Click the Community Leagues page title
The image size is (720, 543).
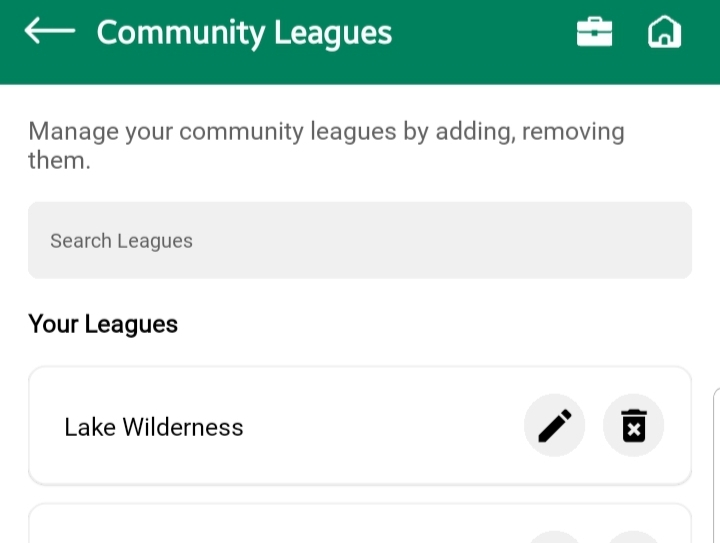pos(244,33)
